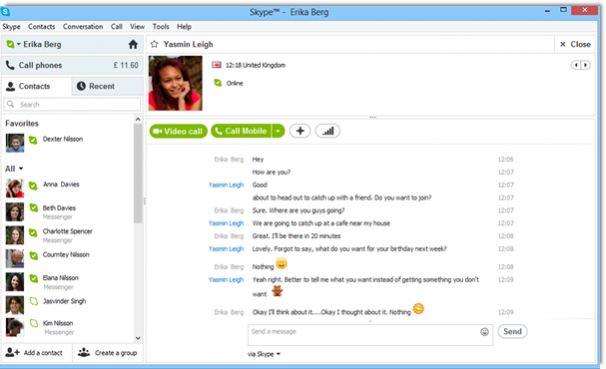Click Yasmin Leigh's profile photo

click(x=175, y=83)
